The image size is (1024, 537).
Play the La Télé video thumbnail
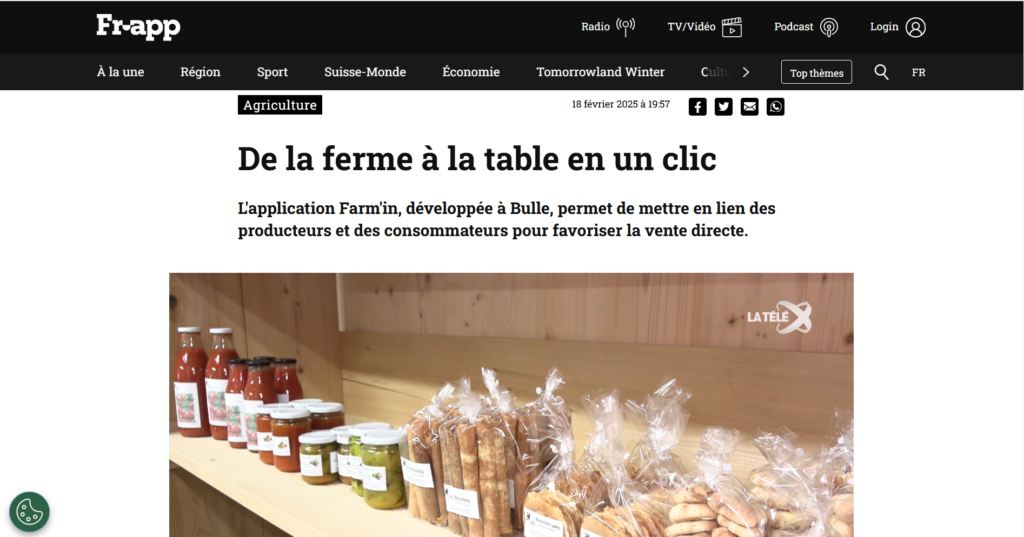pos(511,405)
